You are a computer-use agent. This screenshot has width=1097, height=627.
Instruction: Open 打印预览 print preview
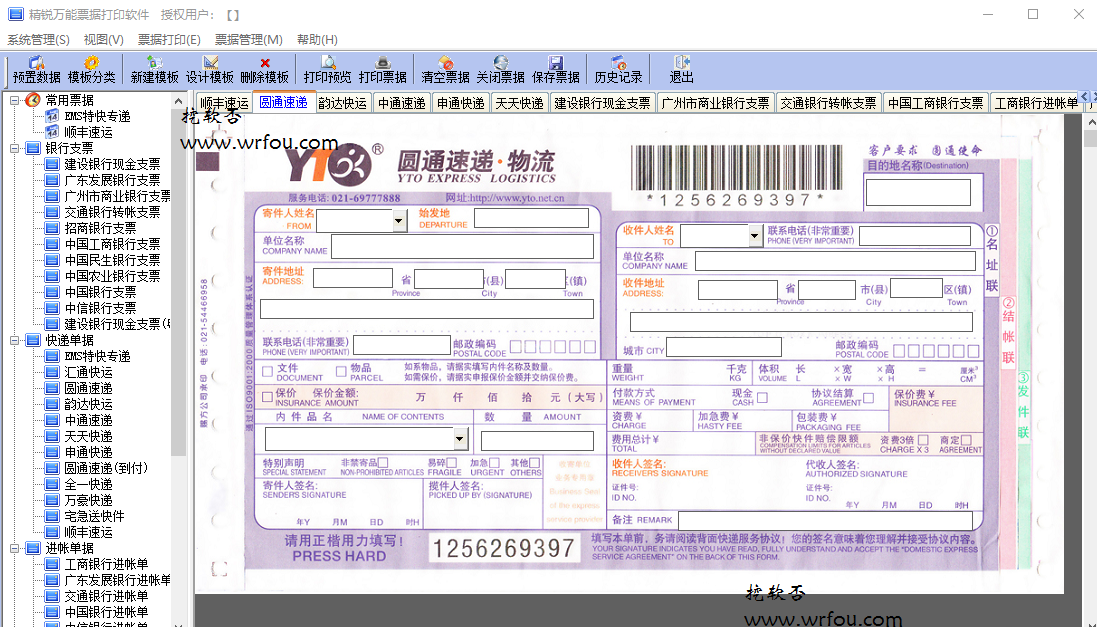[327, 70]
